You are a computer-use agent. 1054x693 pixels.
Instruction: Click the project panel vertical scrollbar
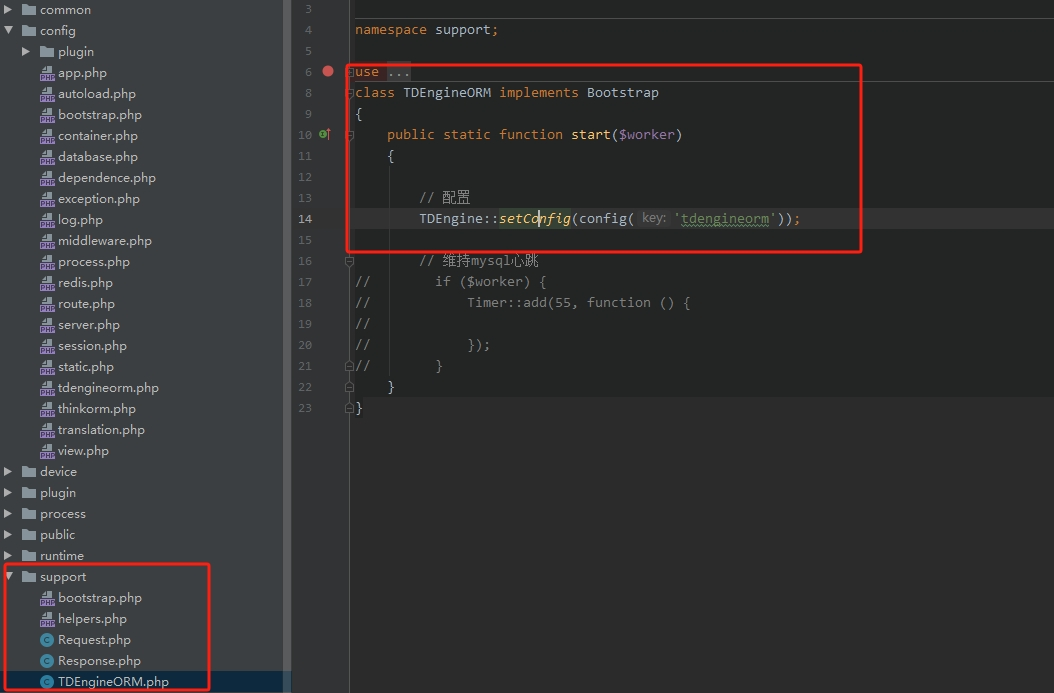[x=287, y=346]
